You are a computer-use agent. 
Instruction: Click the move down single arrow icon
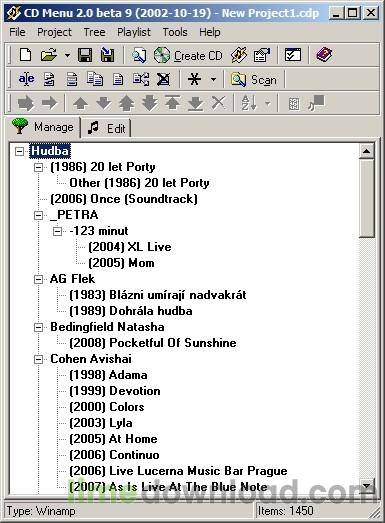(x=103, y=103)
